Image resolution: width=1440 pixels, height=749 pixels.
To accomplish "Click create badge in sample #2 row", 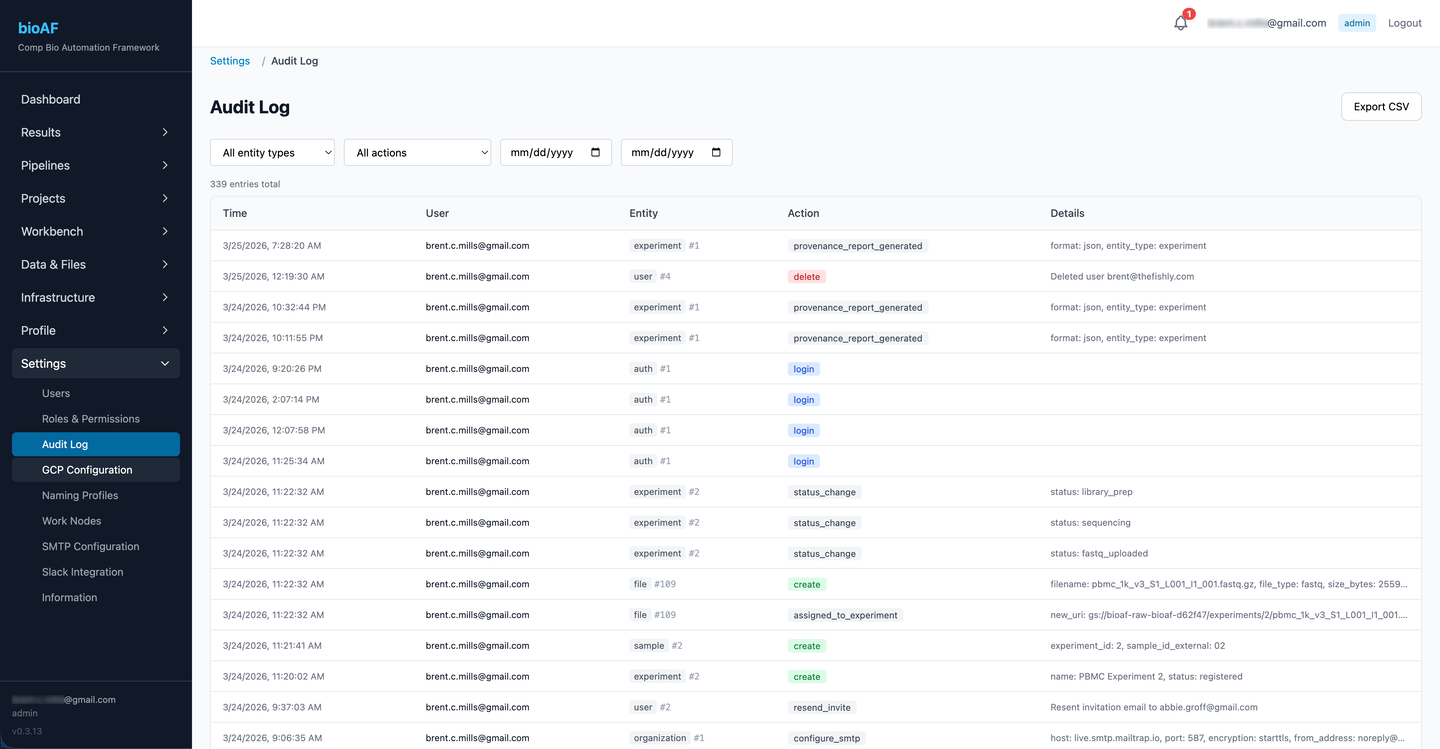I will click(x=807, y=646).
